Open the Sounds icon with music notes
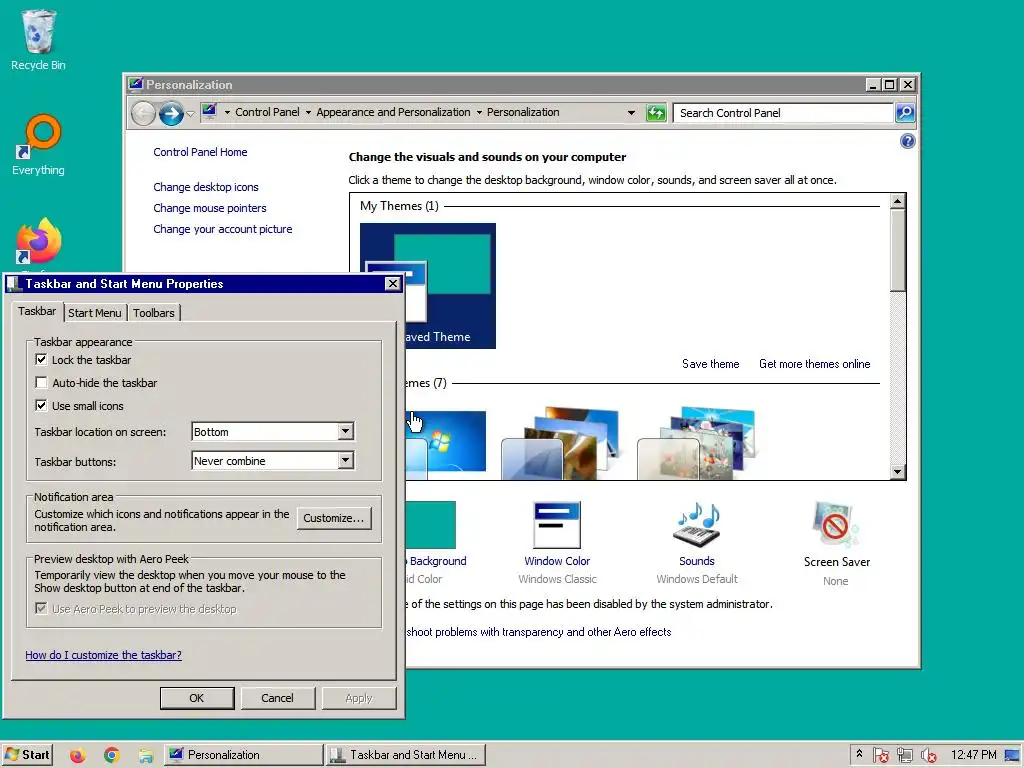Viewport: 1024px width, 768px height. pos(697,524)
